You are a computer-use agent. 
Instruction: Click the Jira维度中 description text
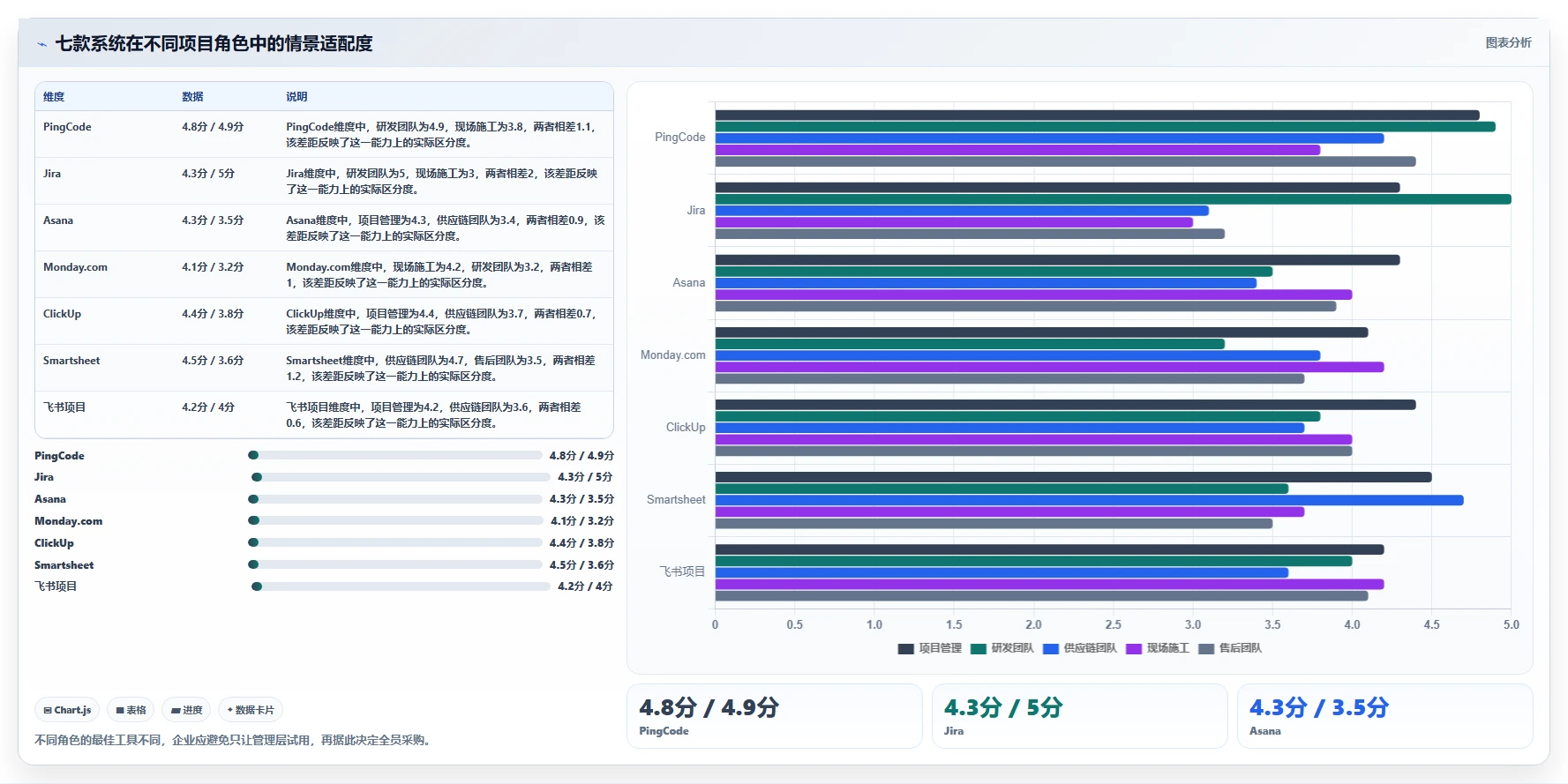click(x=442, y=182)
